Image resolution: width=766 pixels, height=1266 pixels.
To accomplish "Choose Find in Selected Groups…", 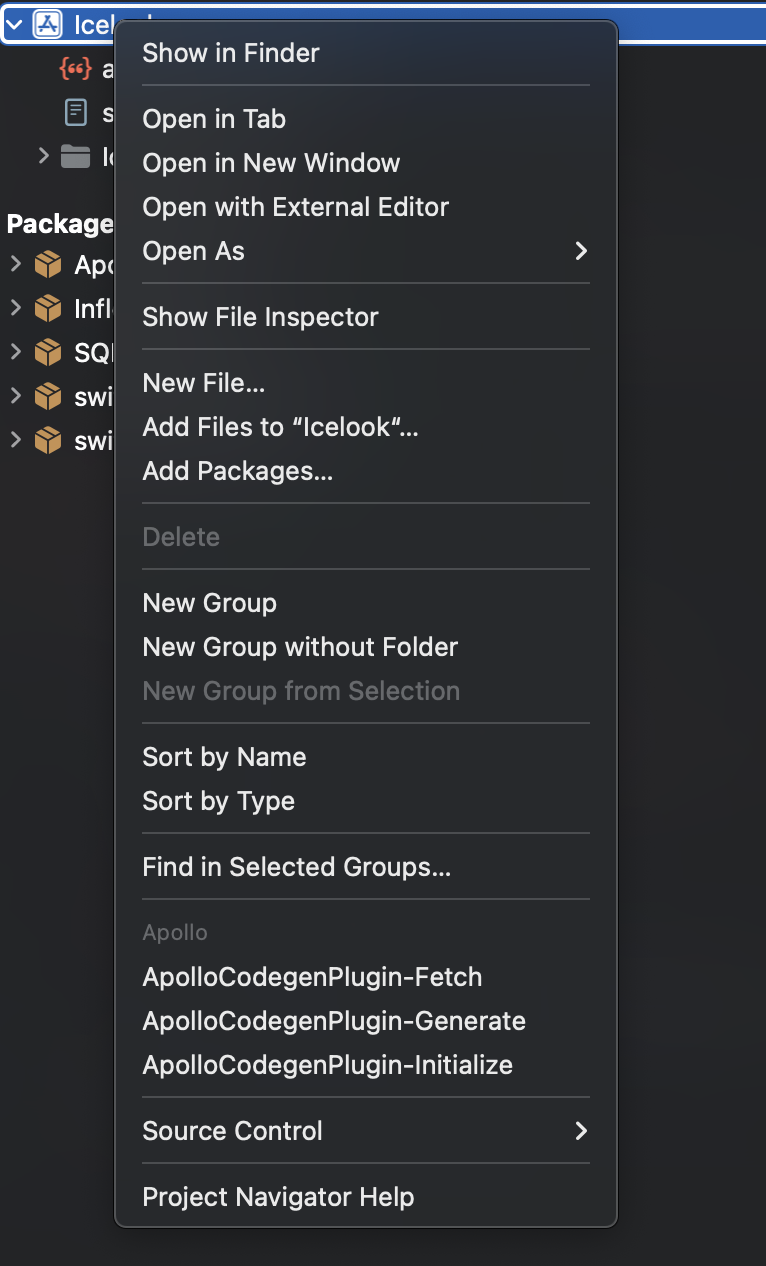I will point(366,867).
